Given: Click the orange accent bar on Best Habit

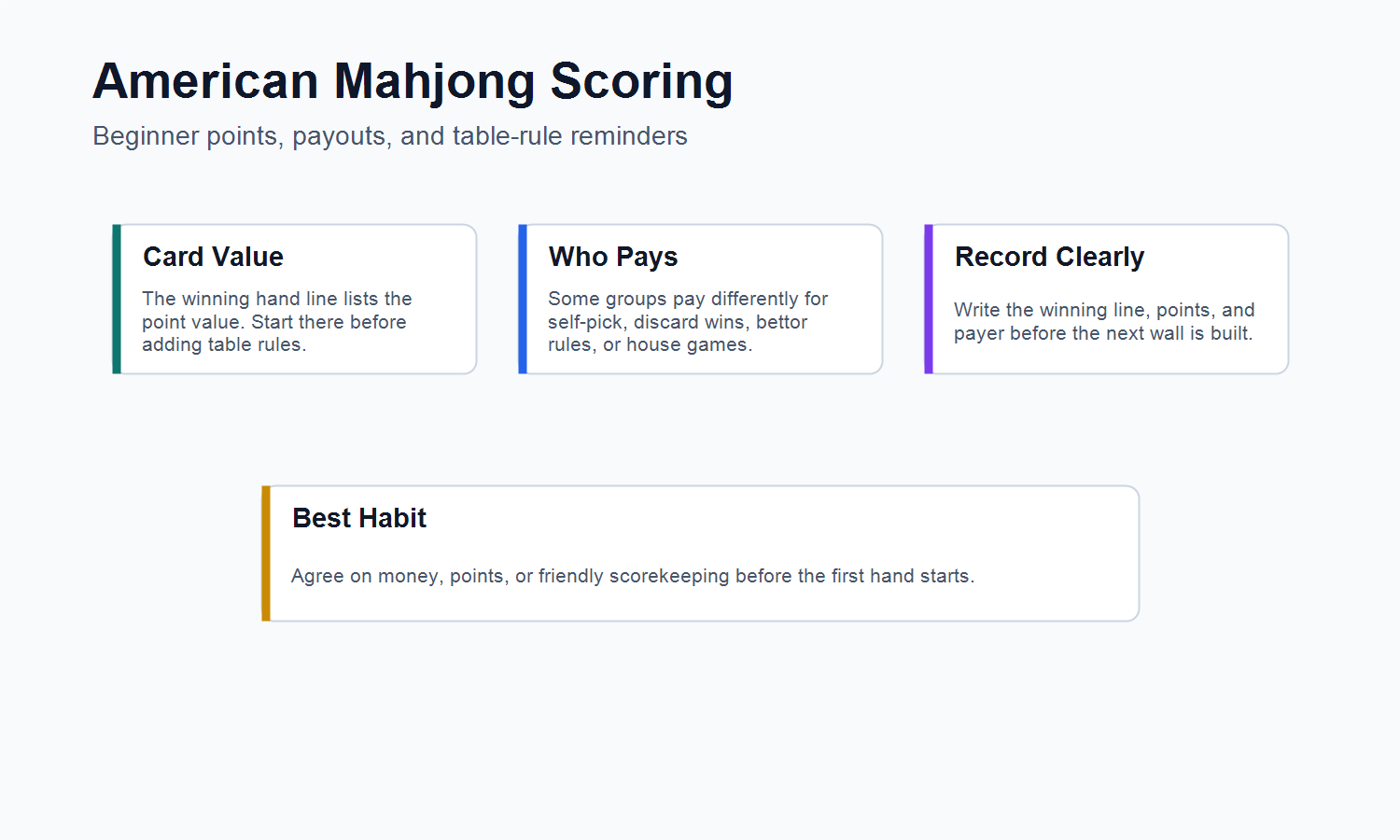Looking at the screenshot, I should 266,553.
